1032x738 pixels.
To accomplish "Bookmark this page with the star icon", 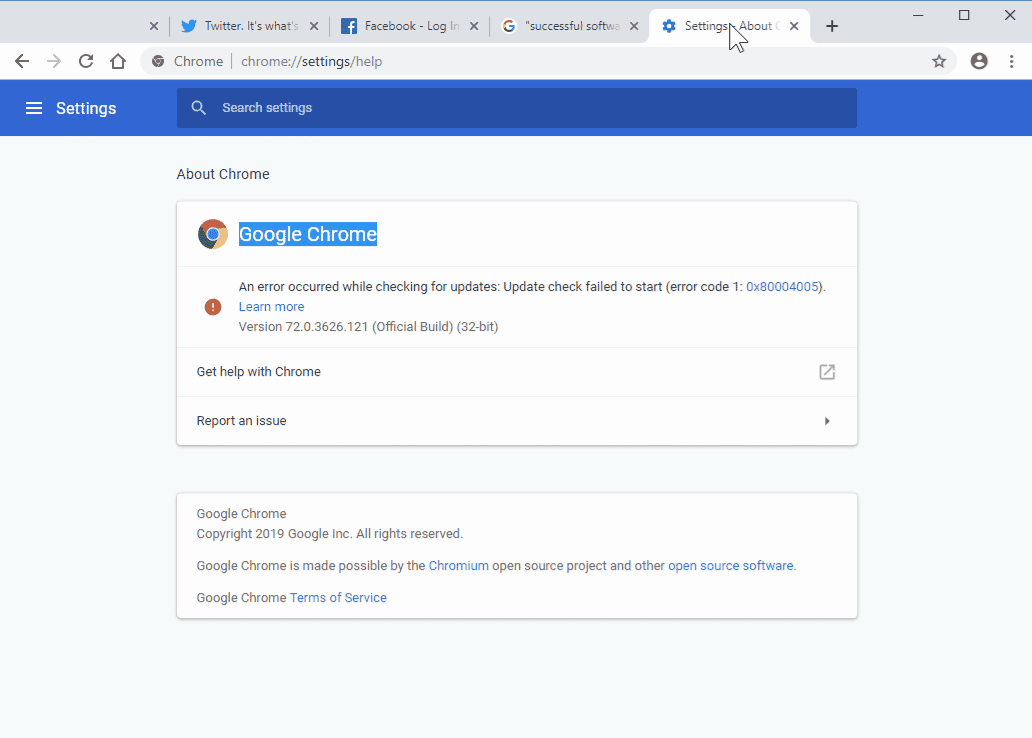I will click(x=939, y=61).
